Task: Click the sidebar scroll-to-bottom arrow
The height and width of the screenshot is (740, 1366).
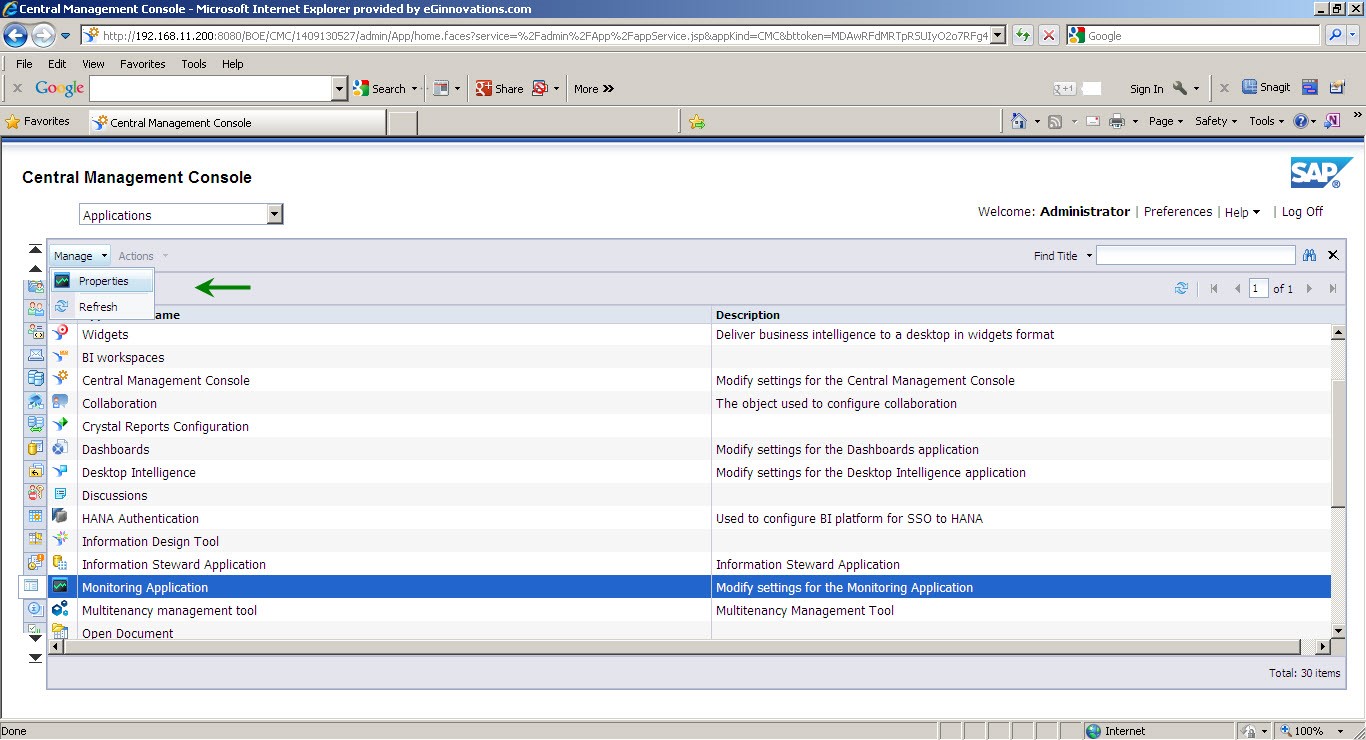Action: click(x=35, y=657)
